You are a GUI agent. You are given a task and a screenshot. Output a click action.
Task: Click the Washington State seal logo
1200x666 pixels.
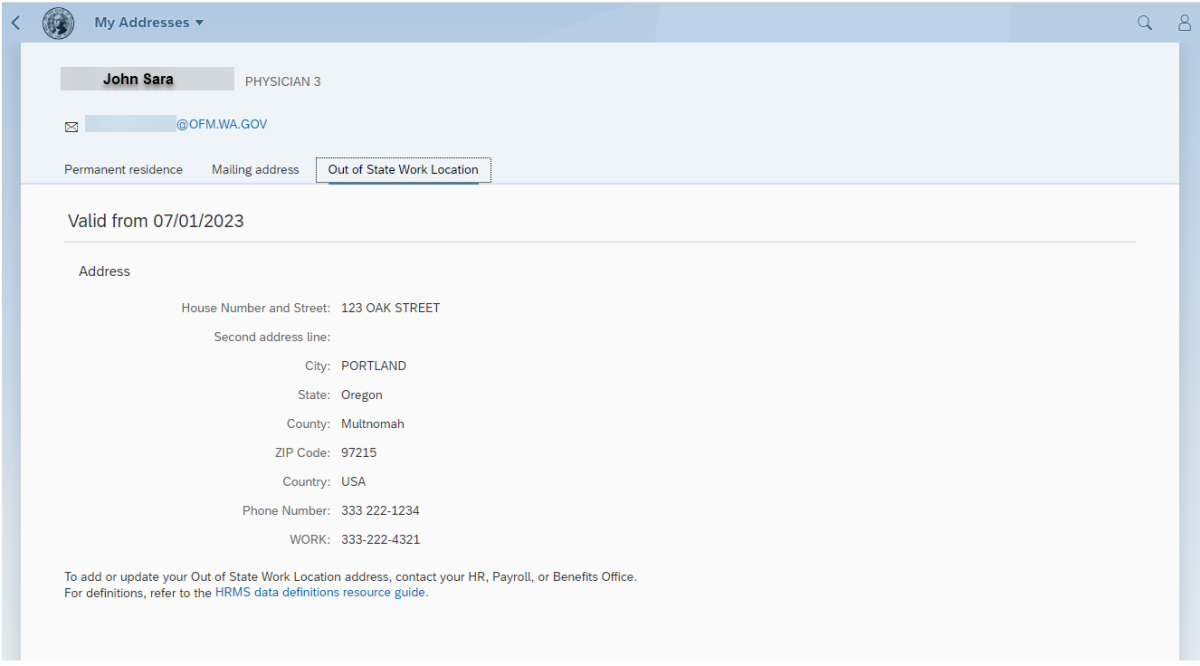pyautogui.click(x=58, y=22)
